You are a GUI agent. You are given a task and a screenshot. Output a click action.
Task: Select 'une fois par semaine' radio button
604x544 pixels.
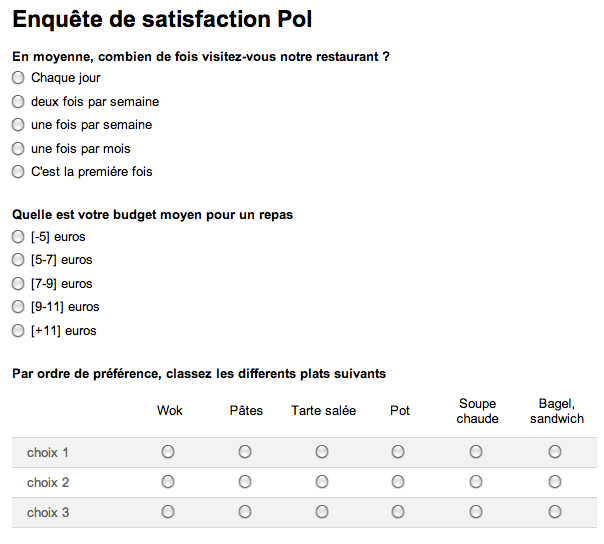18,125
